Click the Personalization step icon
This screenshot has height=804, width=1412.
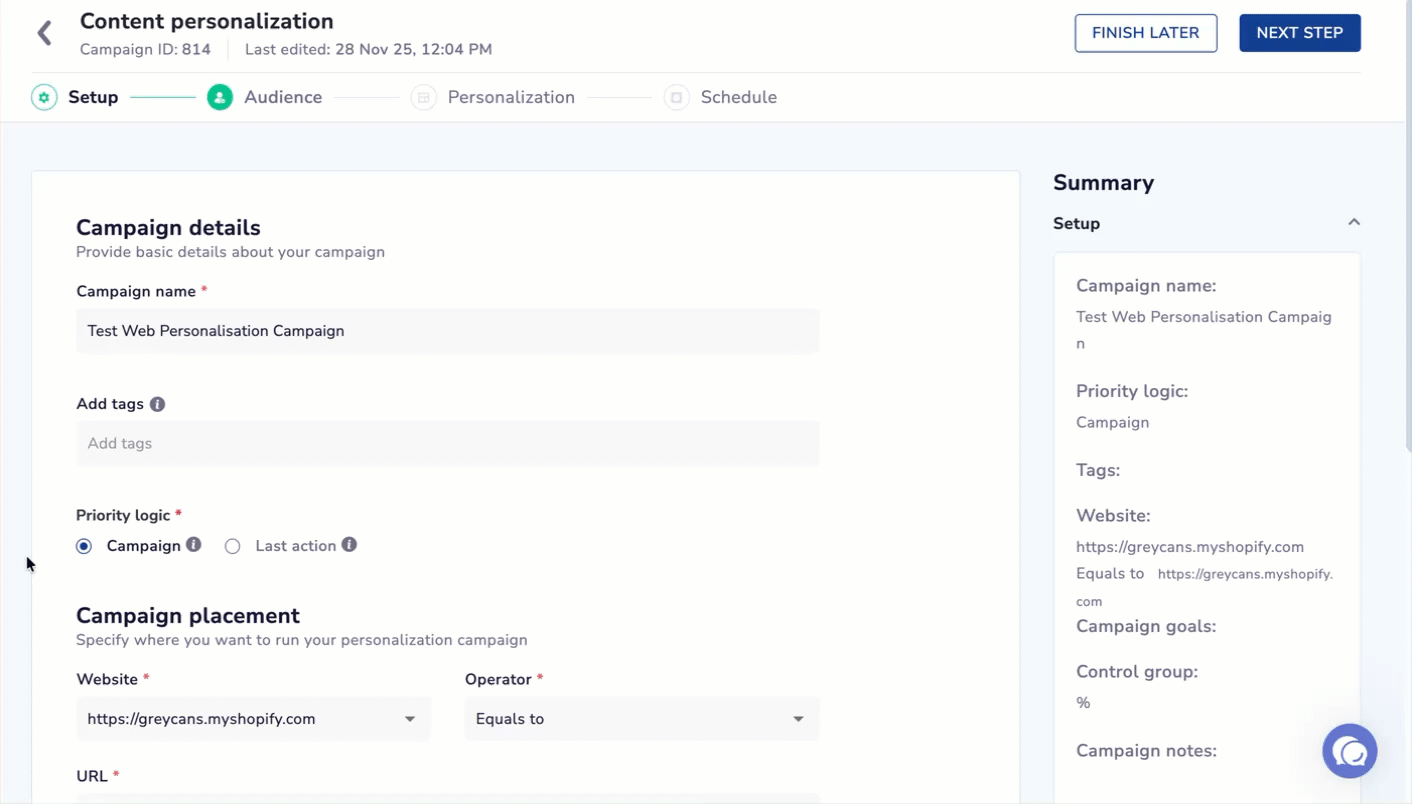coord(424,97)
